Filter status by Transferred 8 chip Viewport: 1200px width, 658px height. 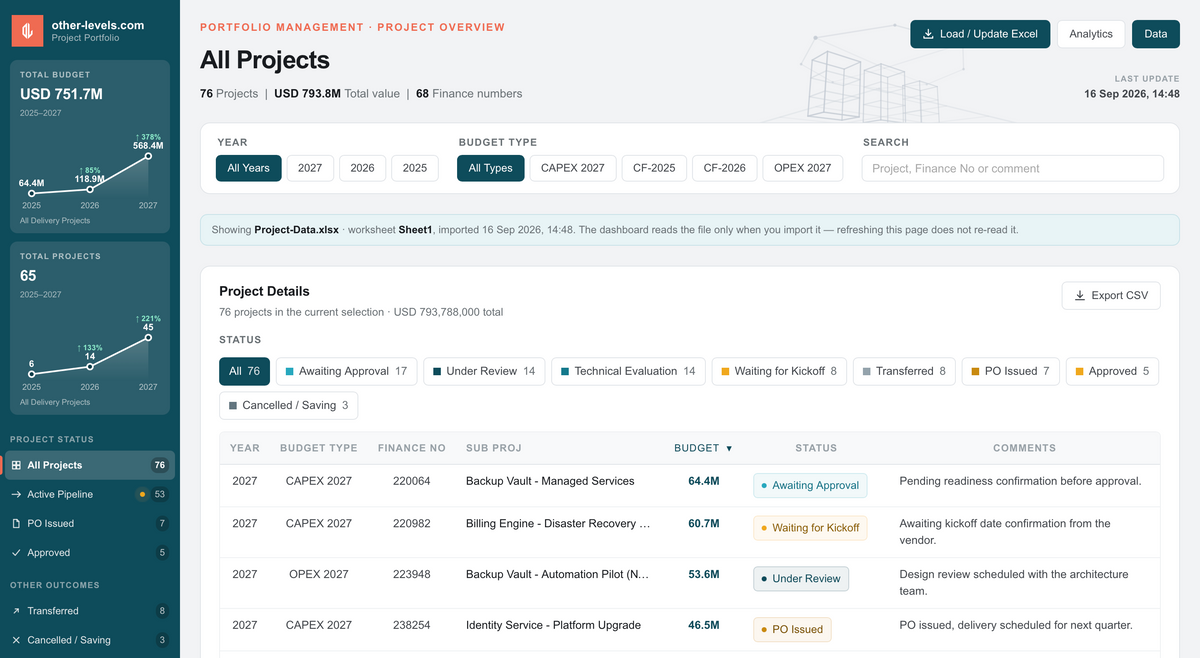(x=904, y=371)
